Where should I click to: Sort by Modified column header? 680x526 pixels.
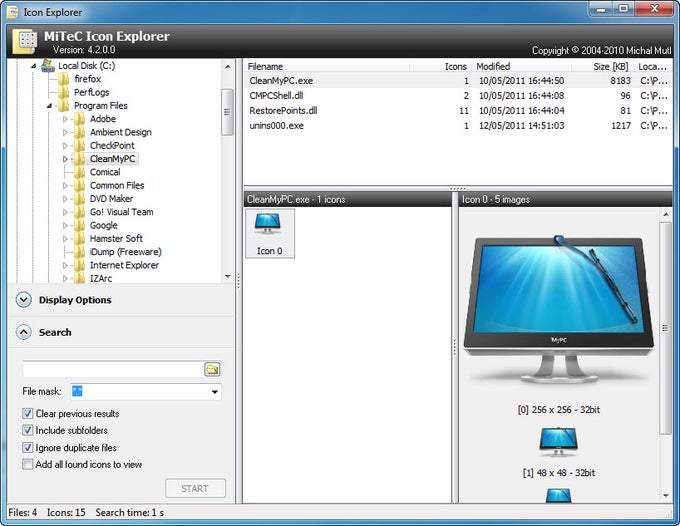pos(522,66)
